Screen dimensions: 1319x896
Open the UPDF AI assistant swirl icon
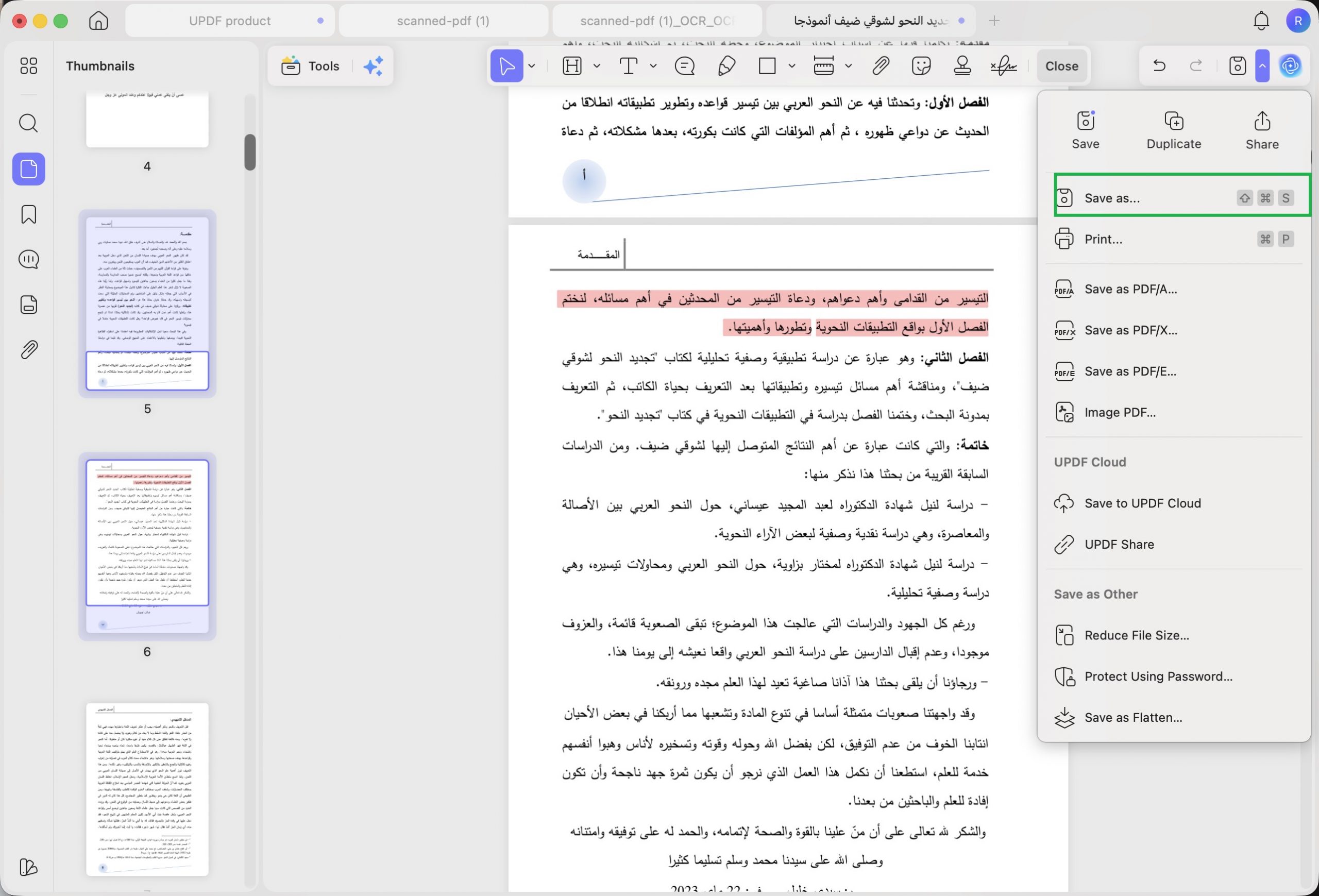tap(1290, 66)
